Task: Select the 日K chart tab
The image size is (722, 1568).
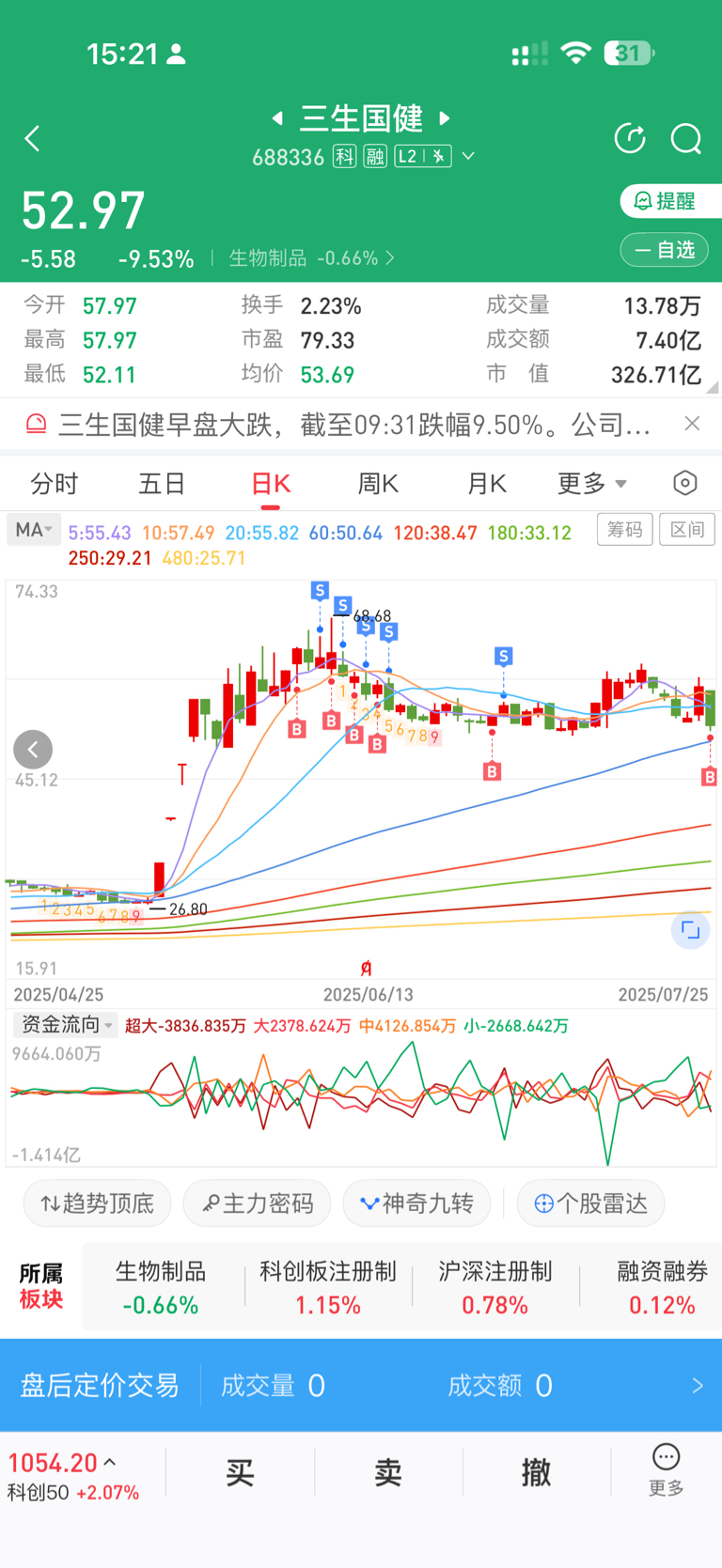Action: 271,484
